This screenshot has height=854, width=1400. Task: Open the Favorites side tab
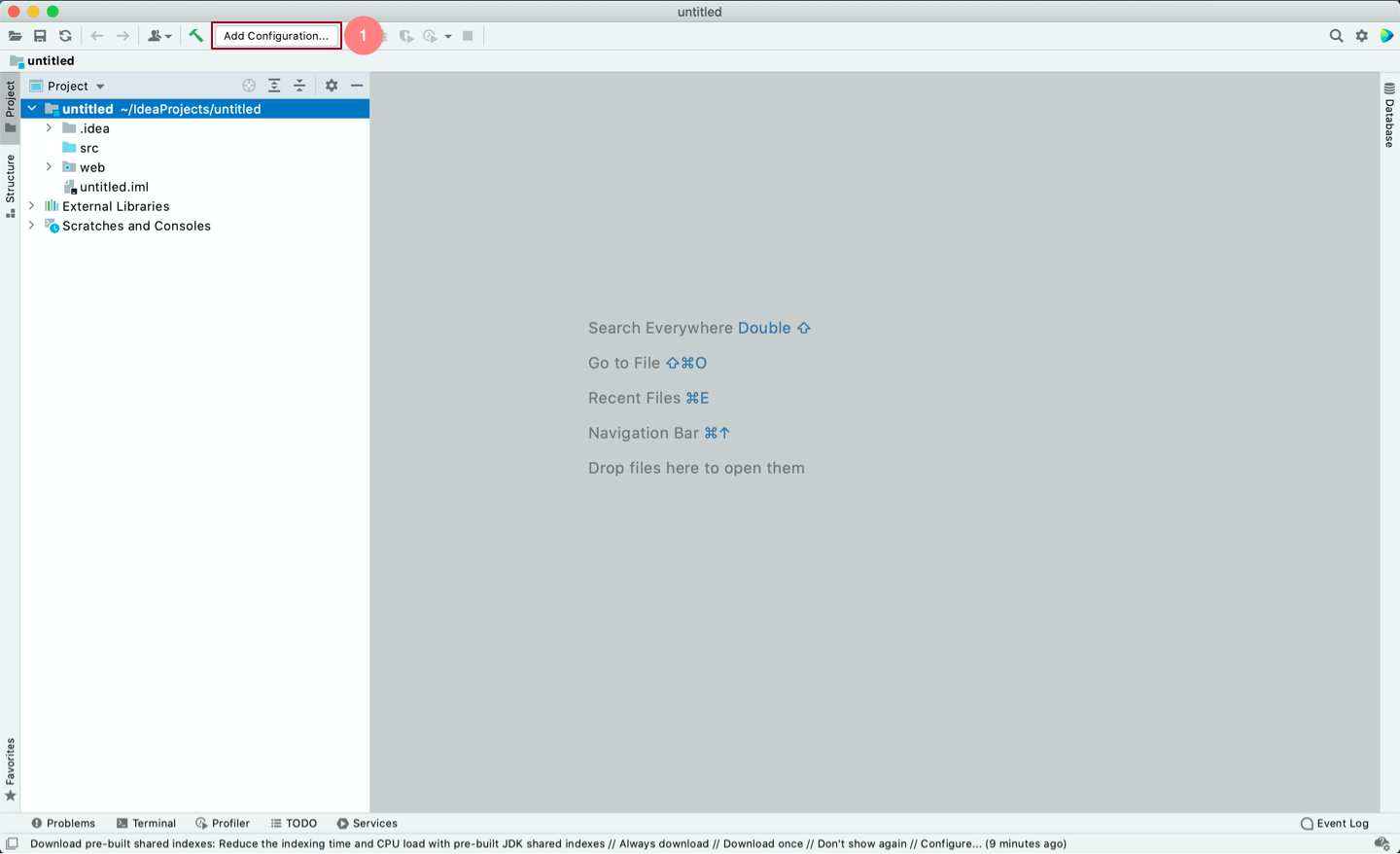[x=10, y=769]
